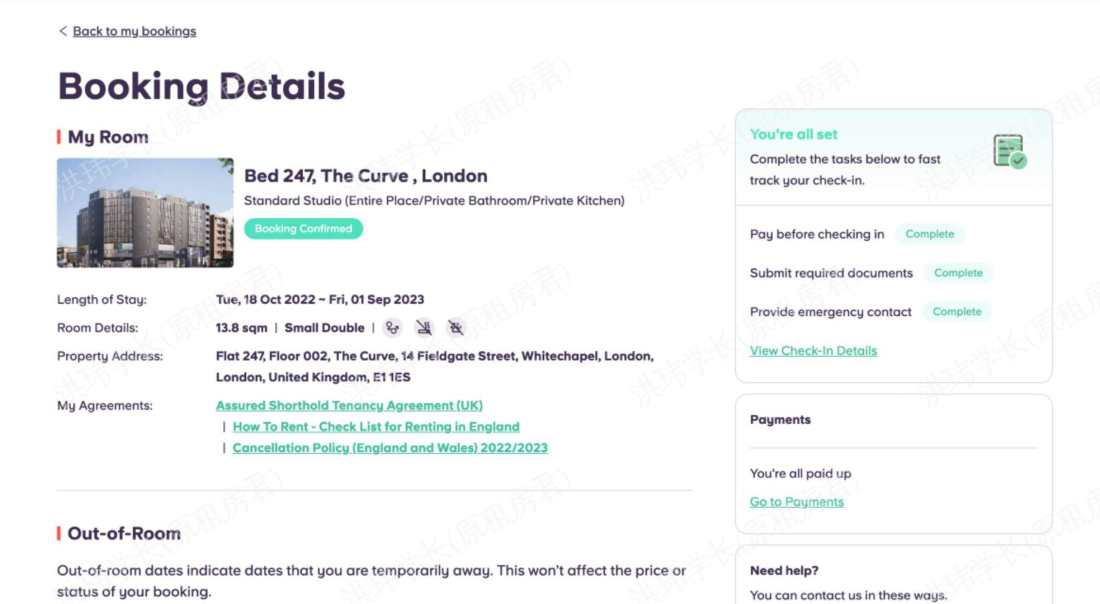Image resolution: width=1100 pixels, height=604 pixels.
Task: Open View Check-In Details link
Action: [x=813, y=351]
